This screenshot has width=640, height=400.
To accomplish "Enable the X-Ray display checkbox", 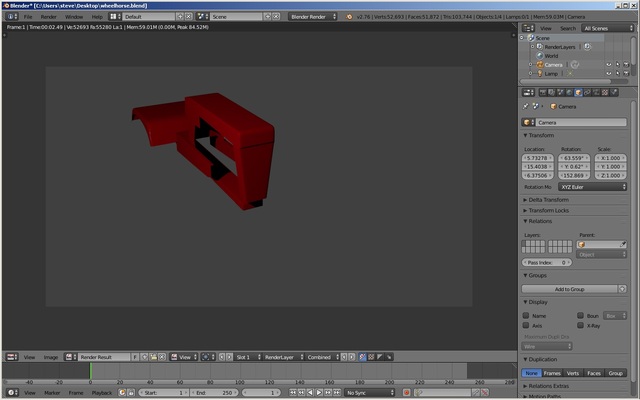I will 582,325.
